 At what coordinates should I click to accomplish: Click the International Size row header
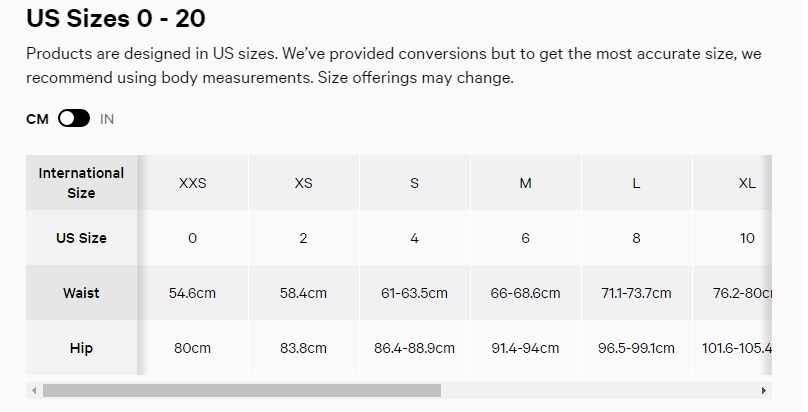pos(81,183)
